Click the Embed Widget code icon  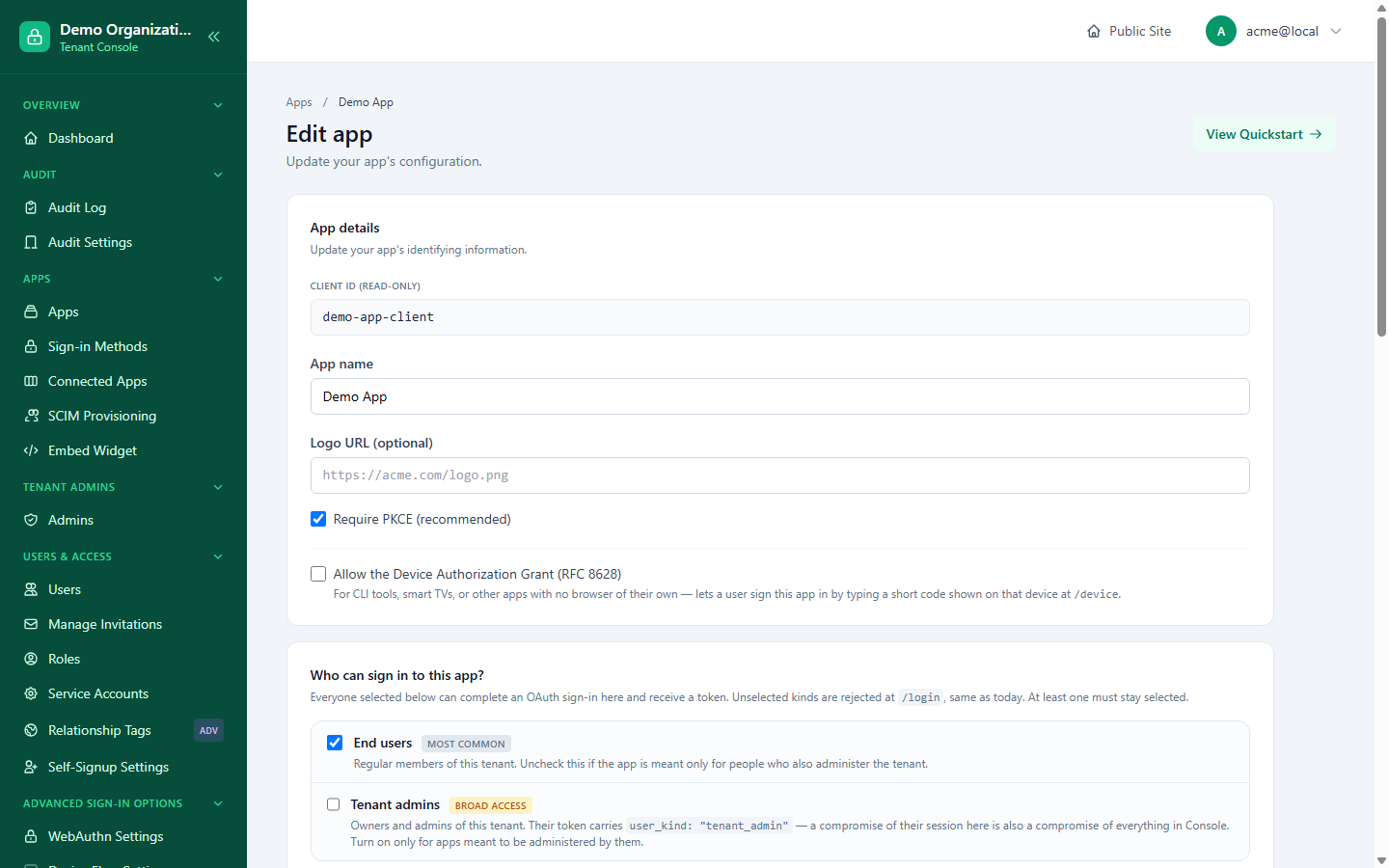[31, 450]
